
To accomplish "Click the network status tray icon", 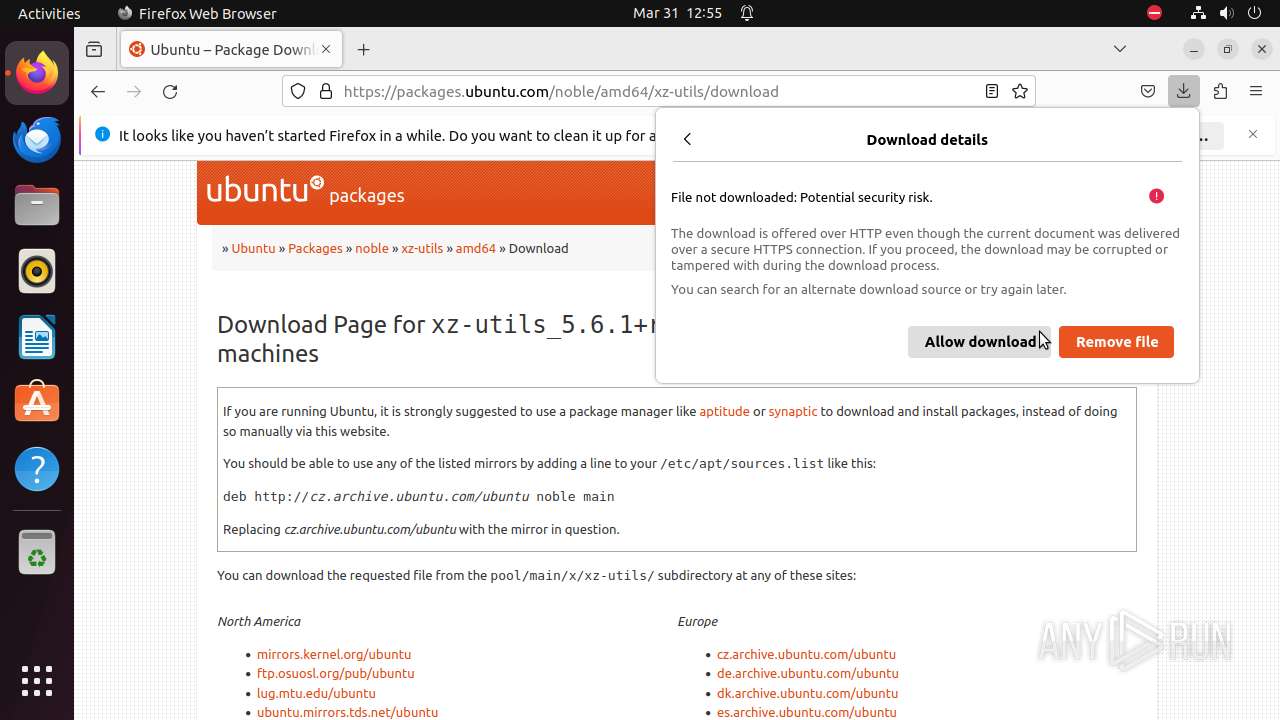I will pos(1198,13).
